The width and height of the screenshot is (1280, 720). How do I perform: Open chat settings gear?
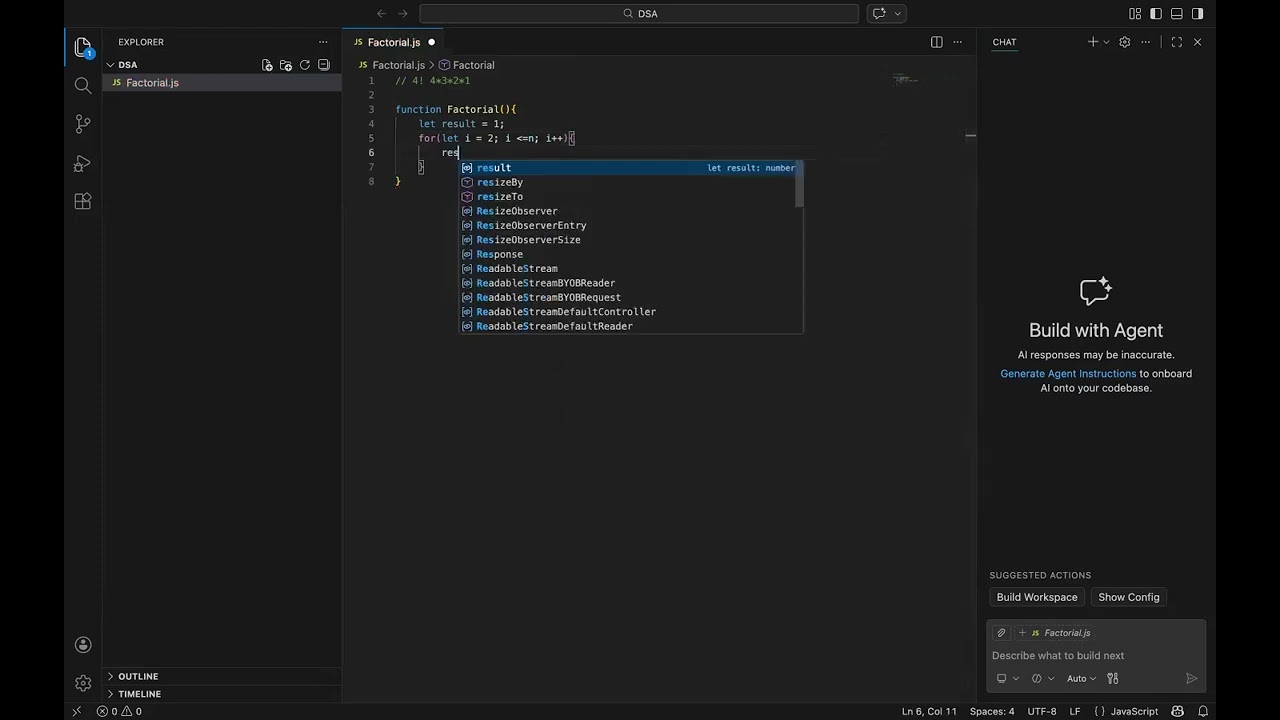[x=1125, y=42]
